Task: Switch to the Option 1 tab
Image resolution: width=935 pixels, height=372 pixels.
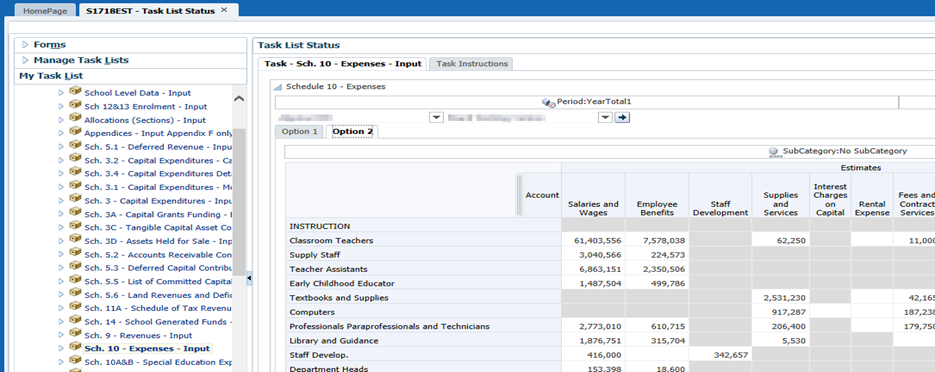Action: (x=299, y=132)
